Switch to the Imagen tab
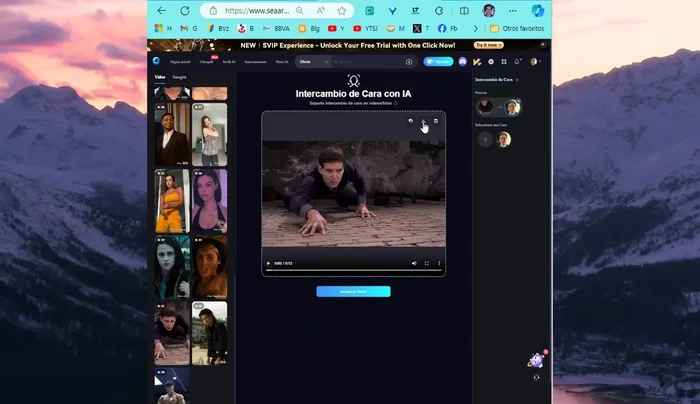 (x=179, y=77)
